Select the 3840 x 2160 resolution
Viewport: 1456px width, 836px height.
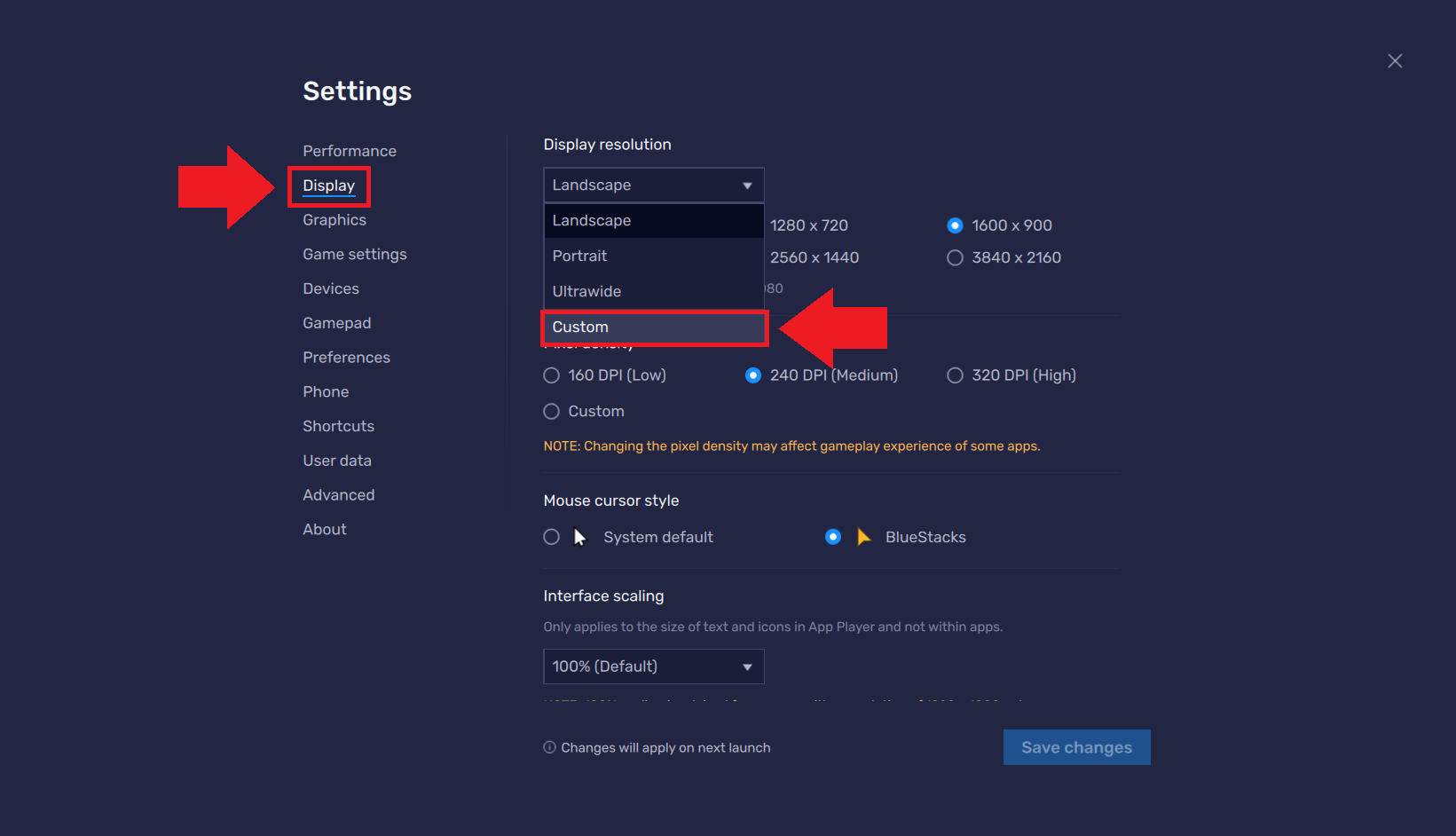pyautogui.click(x=955, y=257)
